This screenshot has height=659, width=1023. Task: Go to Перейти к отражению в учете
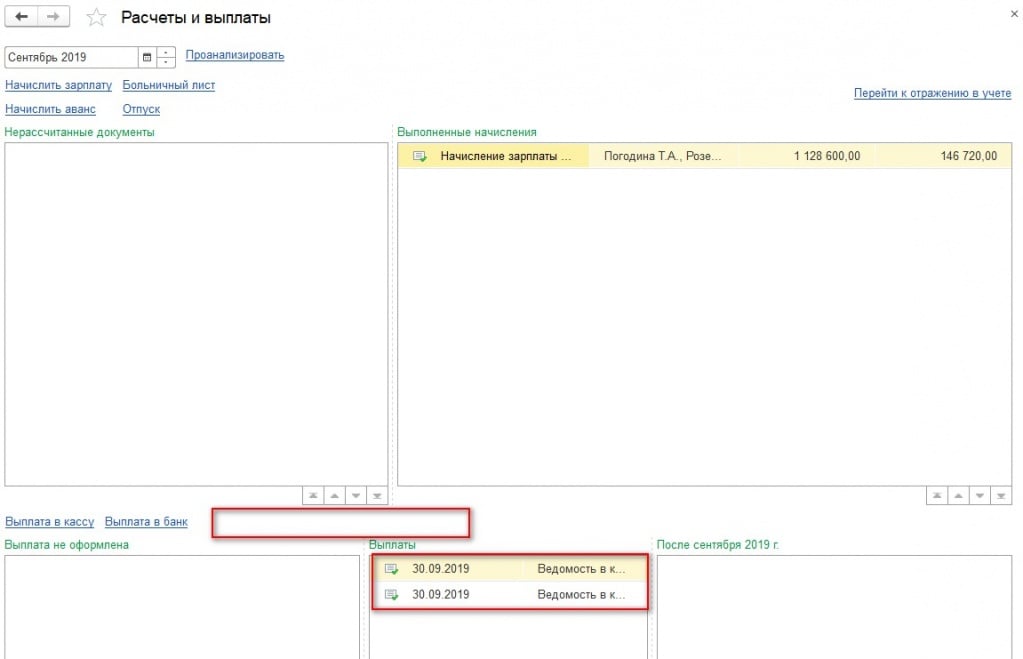click(x=932, y=93)
